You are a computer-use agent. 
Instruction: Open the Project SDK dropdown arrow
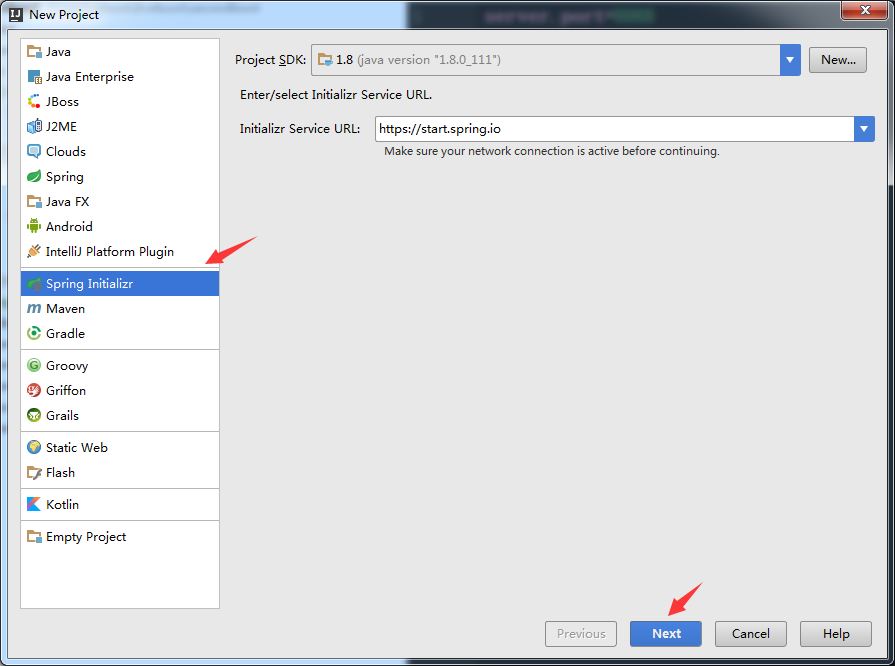coord(790,60)
